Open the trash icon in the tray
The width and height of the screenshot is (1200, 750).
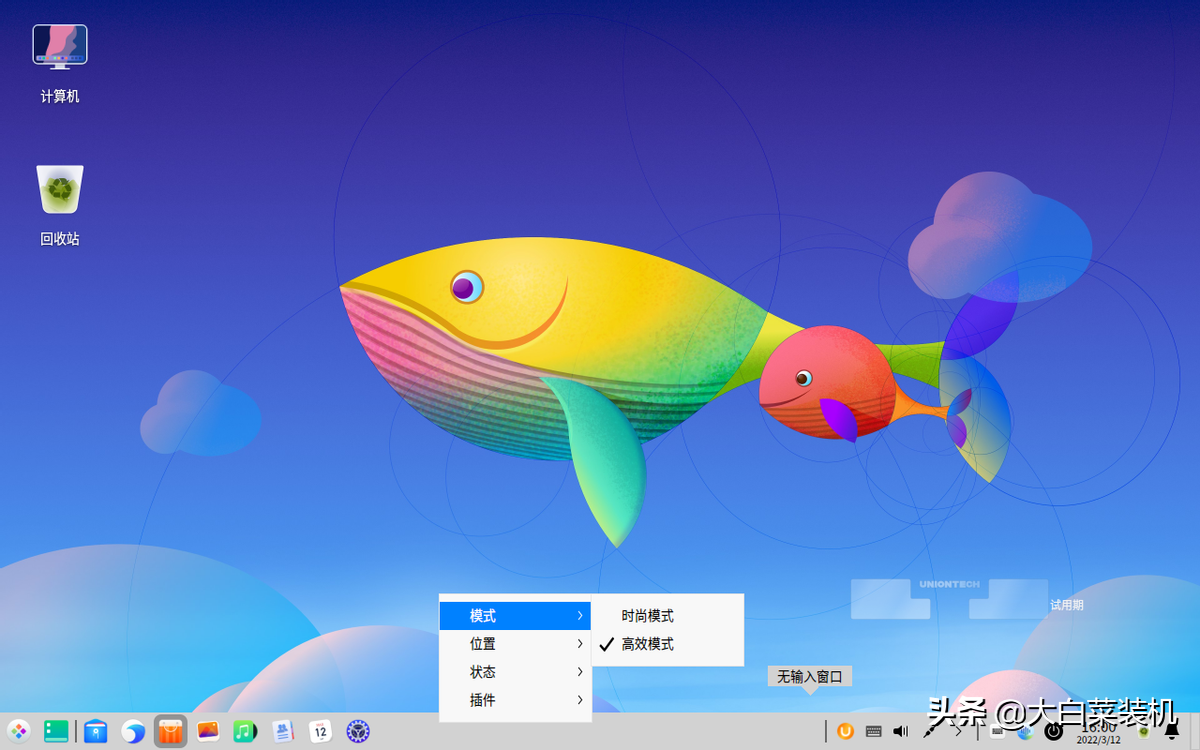tap(1144, 732)
